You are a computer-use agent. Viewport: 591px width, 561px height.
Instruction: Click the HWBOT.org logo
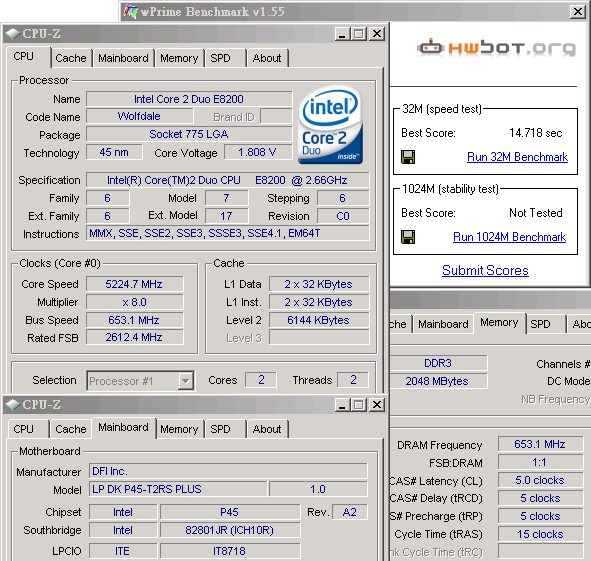click(496, 48)
